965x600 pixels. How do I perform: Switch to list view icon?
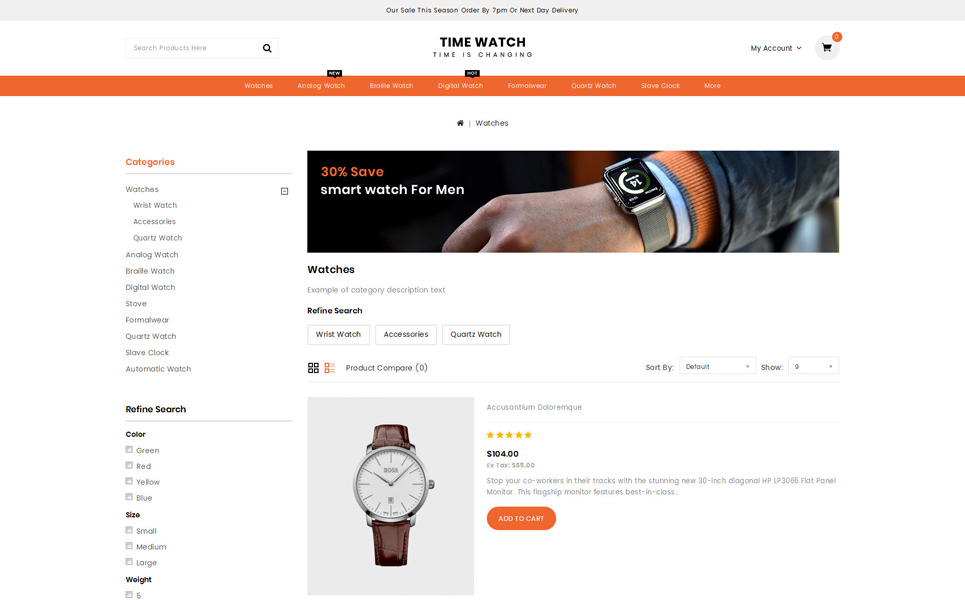330,368
